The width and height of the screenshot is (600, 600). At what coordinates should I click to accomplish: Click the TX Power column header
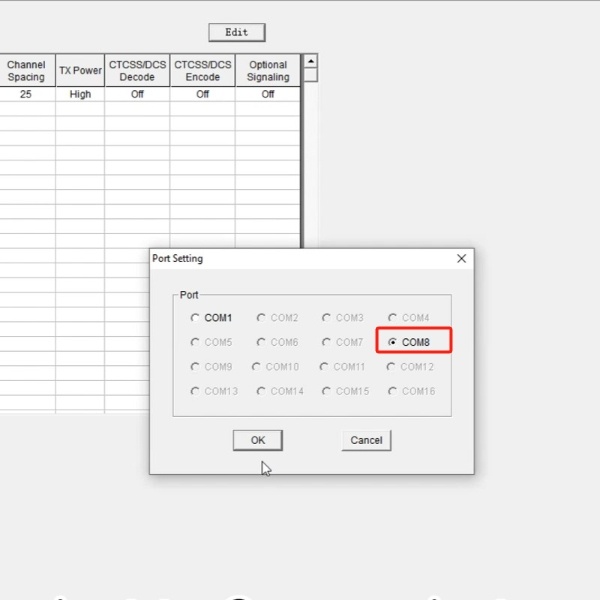click(80, 70)
